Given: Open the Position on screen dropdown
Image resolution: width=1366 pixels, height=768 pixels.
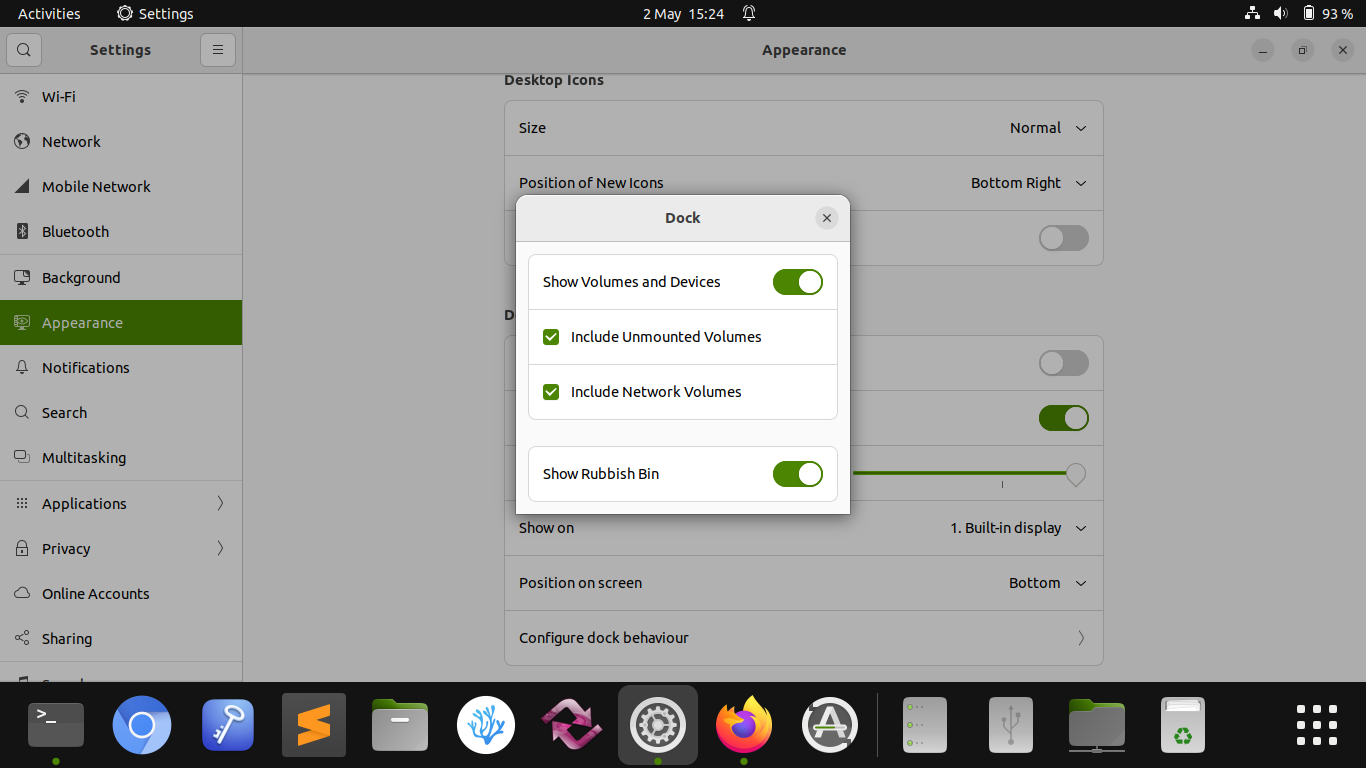Looking at the screenshot, I should 1047,583.
